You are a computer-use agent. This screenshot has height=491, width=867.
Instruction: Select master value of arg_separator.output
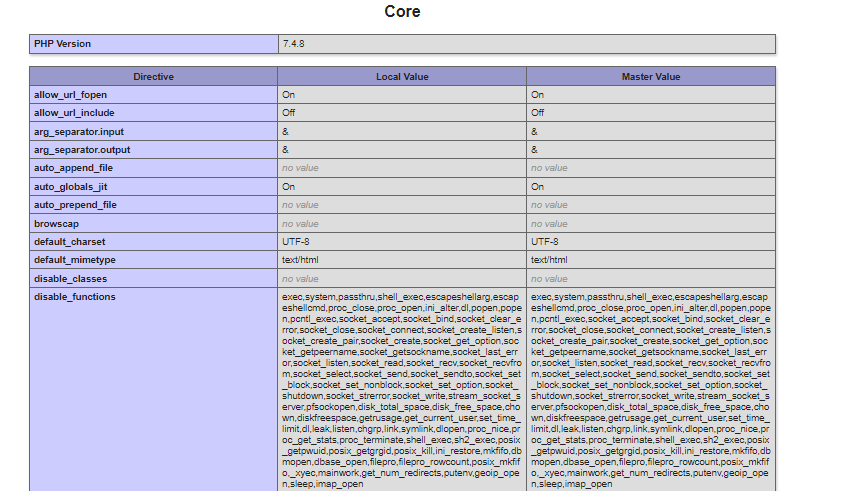coord(535,150)
